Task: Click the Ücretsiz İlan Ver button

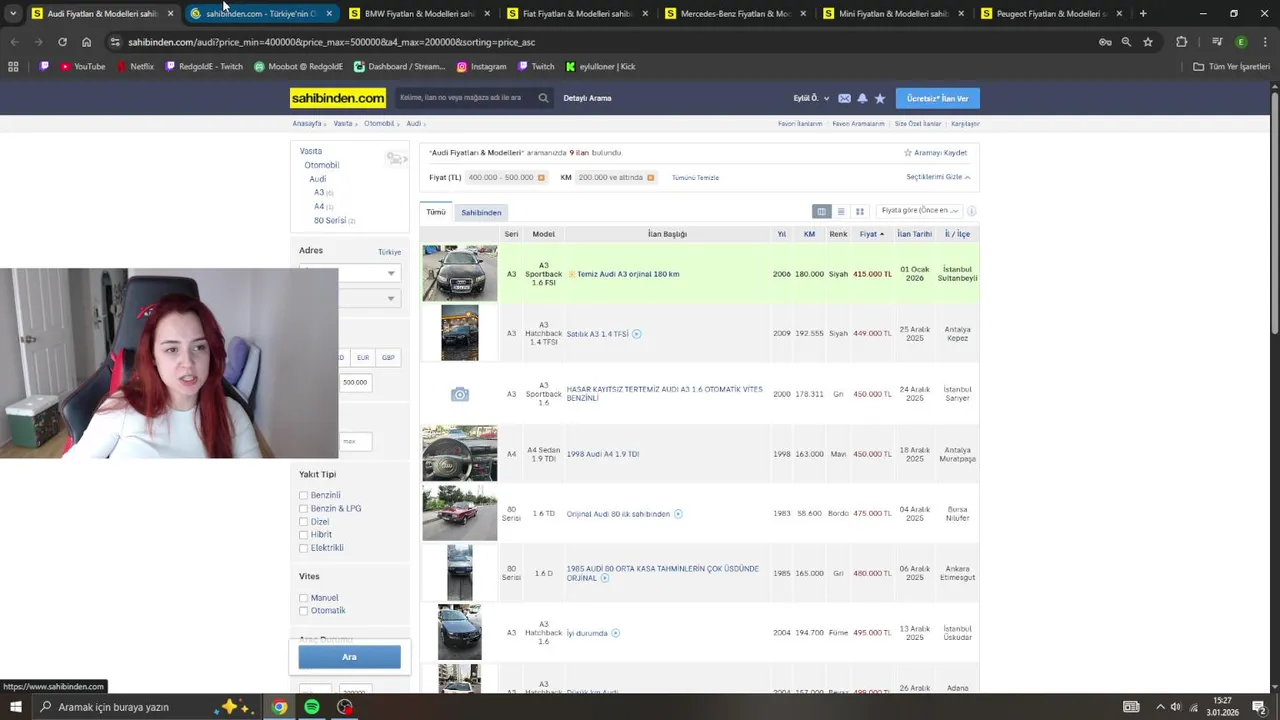Action: [x=937, y=98]
